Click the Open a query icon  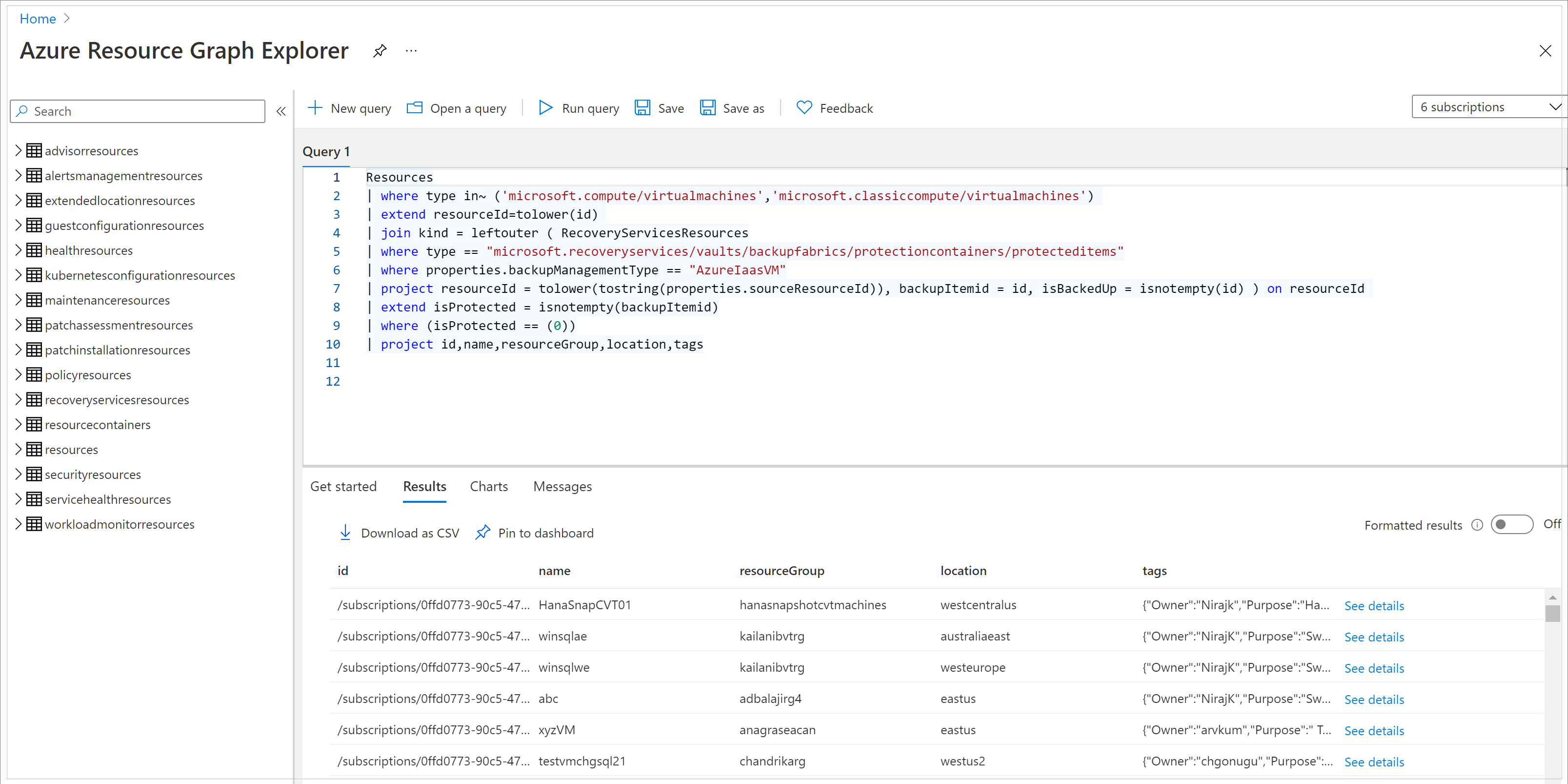[414, 108]
